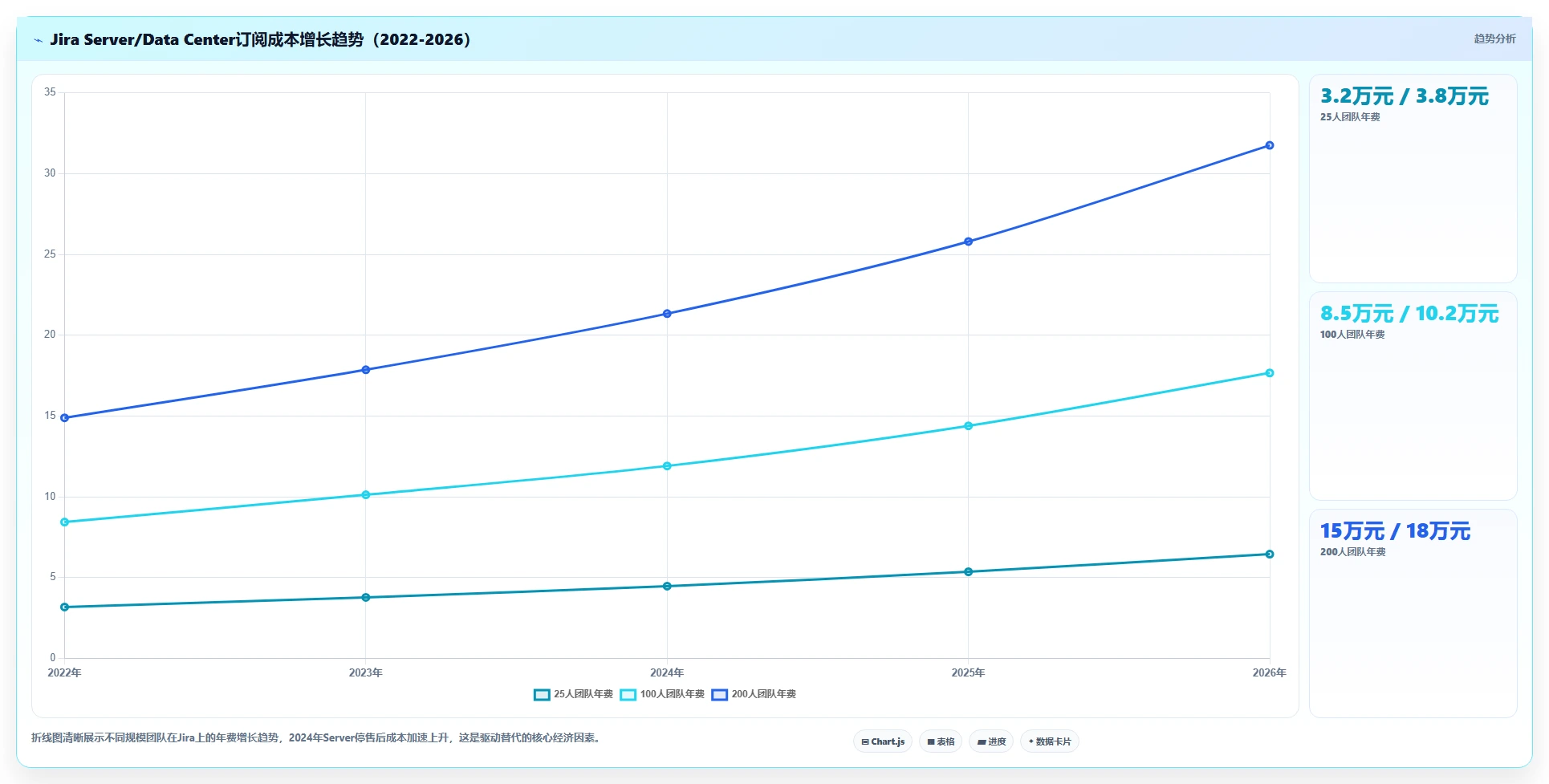
Task: Select the 100人 data point at 2022年
Action: (x=65, y=522)
